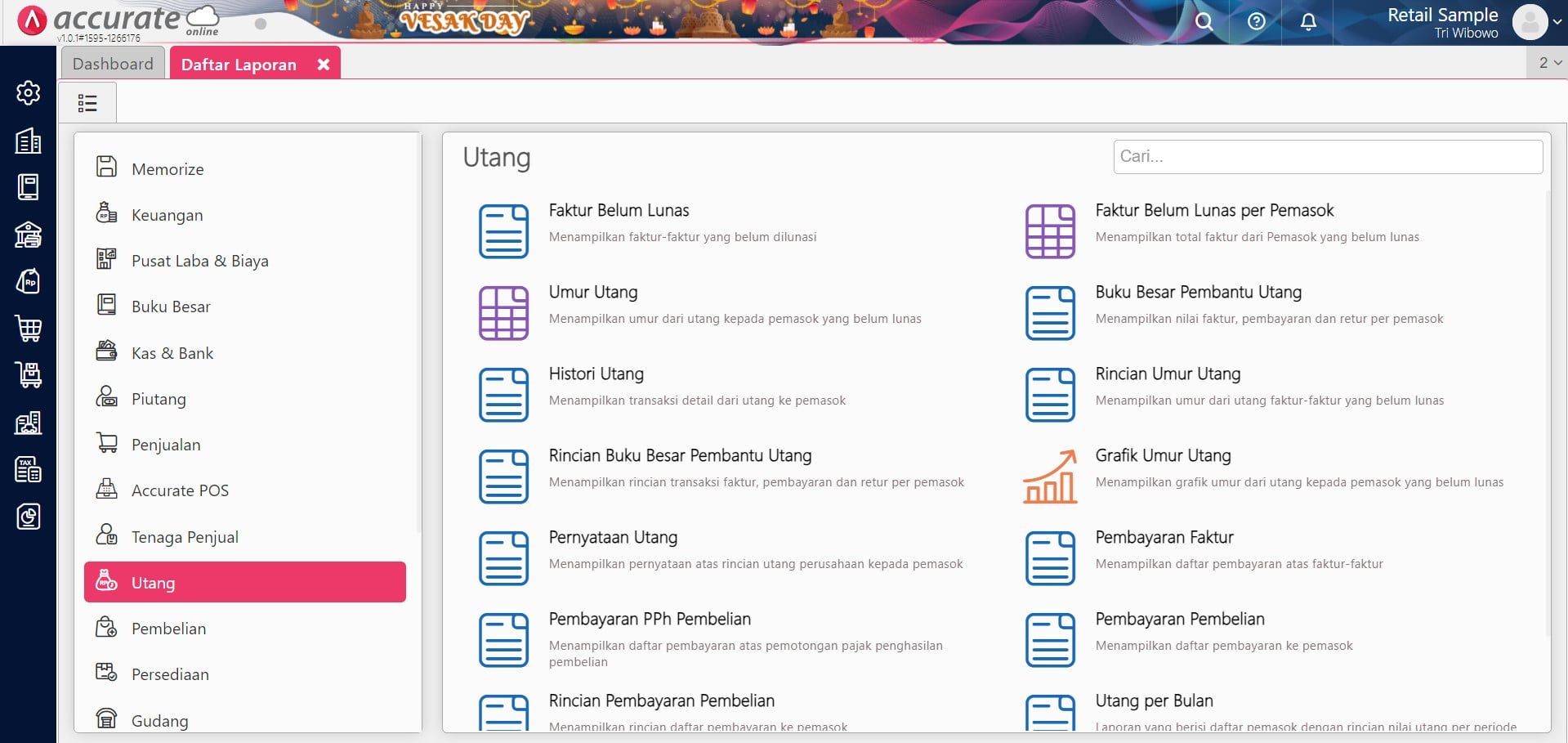
Task: Click the Grafik Umur Utang chart icon
Action: click(x=1050, y=477)
